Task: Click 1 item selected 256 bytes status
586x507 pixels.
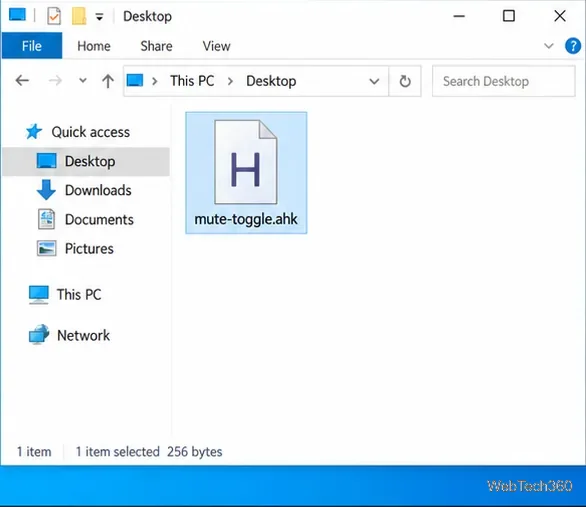Action: (x=149, y=452)
